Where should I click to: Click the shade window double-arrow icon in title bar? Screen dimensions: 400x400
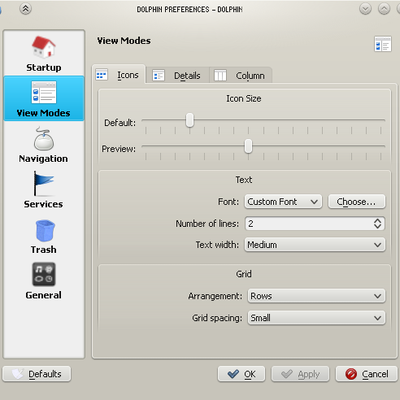26,9
